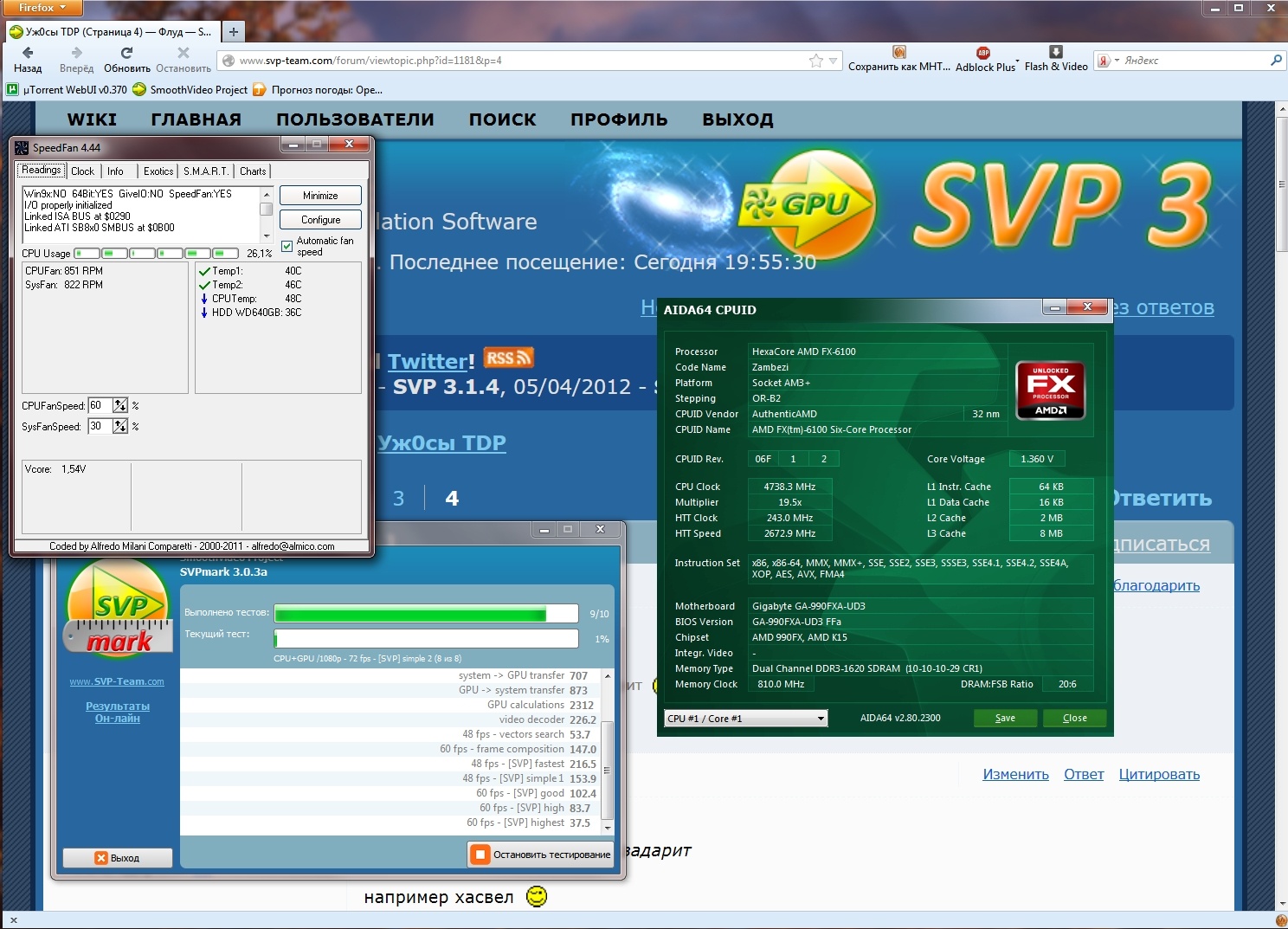Viewport: 1288px width, 929px height.
Task: Switch to the S.M.A.R.T. tab in SpeedFan
Action: (206, 171)
